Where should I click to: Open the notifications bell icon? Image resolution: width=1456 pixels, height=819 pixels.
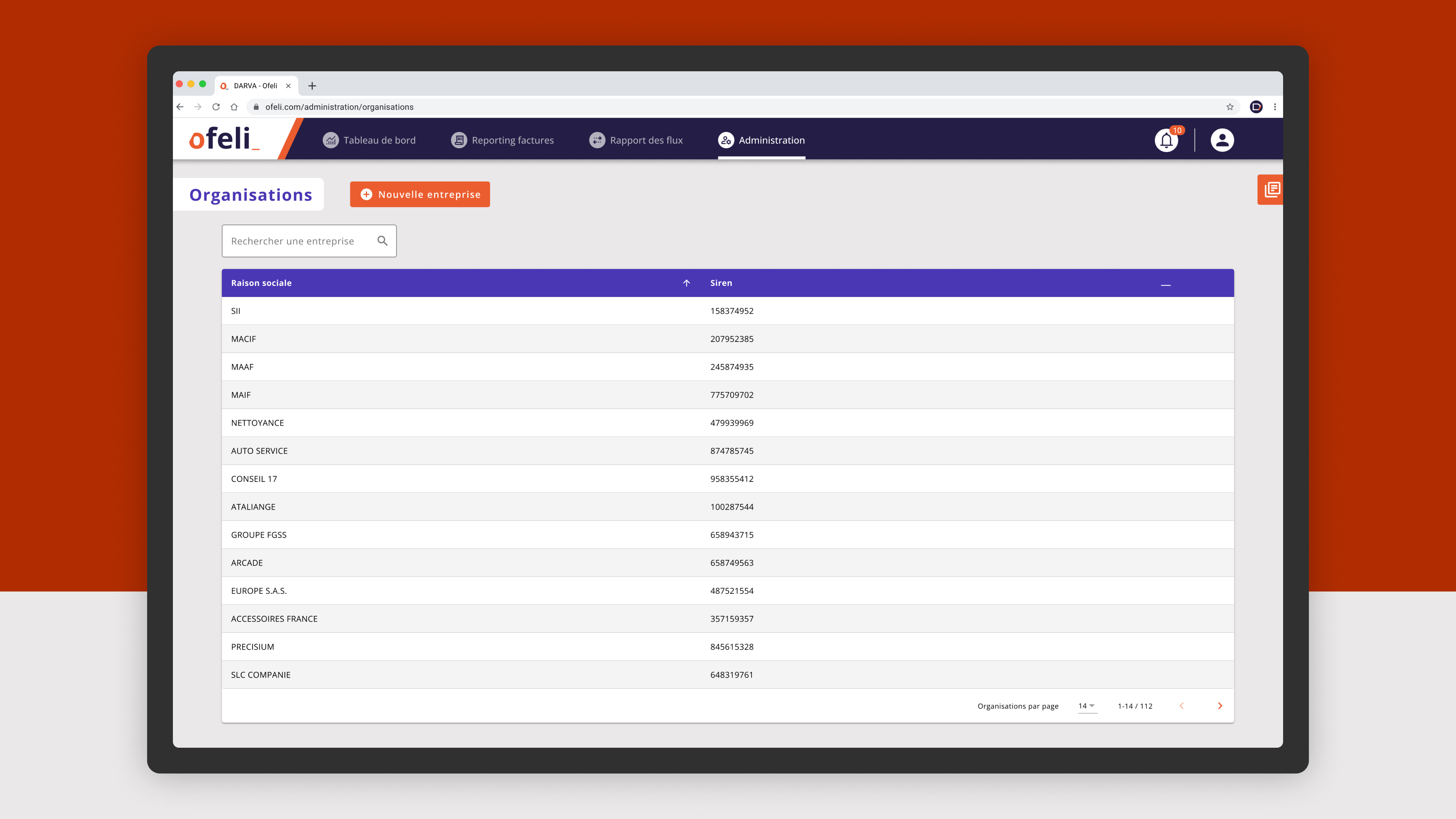pyautogui.click(x=1166, y=140)
